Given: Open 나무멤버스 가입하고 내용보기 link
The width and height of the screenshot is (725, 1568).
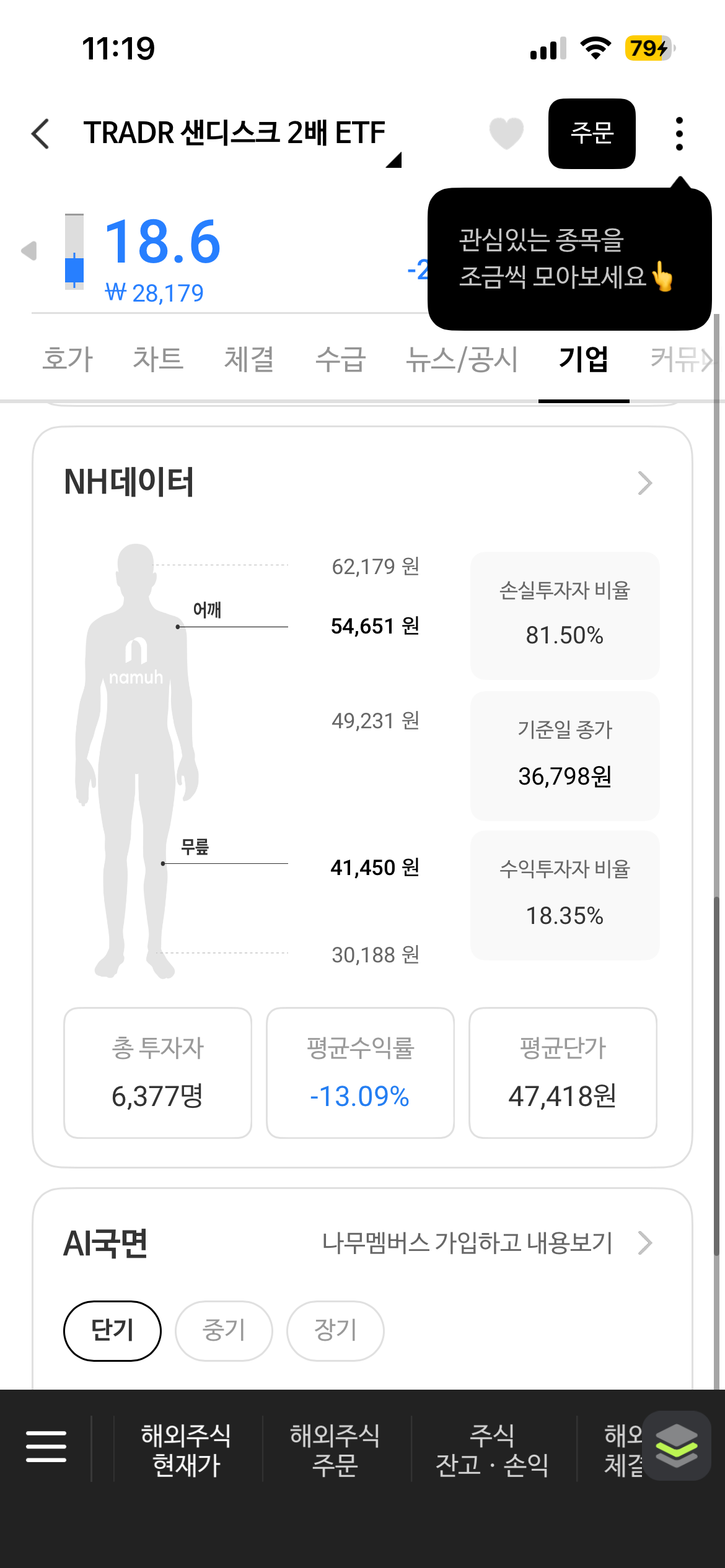Looking at the screenshot, I should (468, 1243).
